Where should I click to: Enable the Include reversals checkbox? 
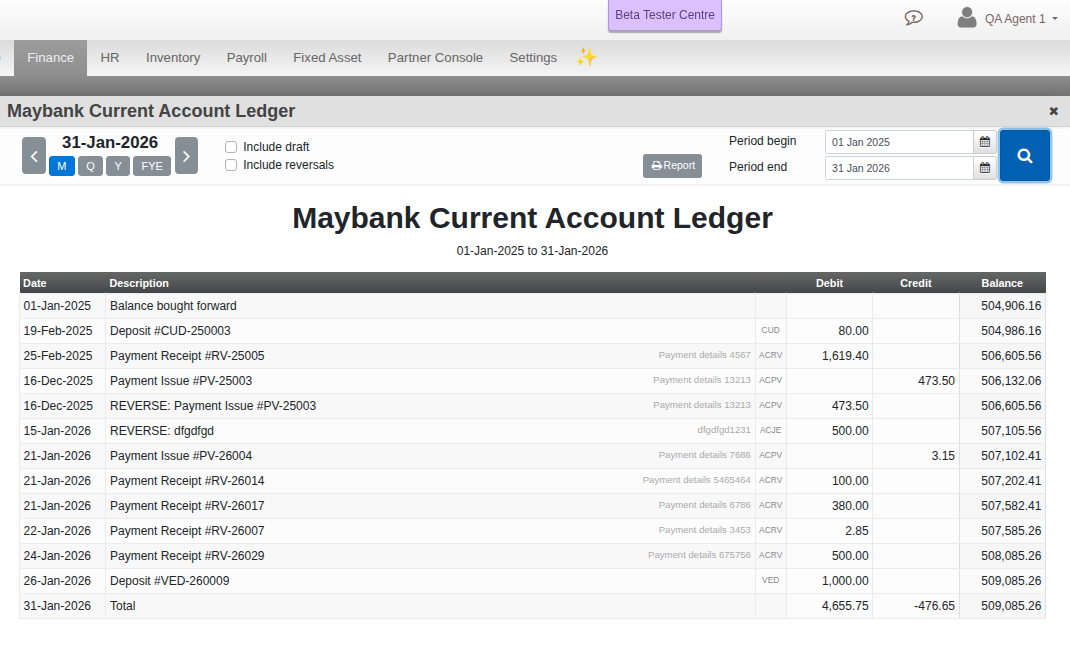click(231, 165)
